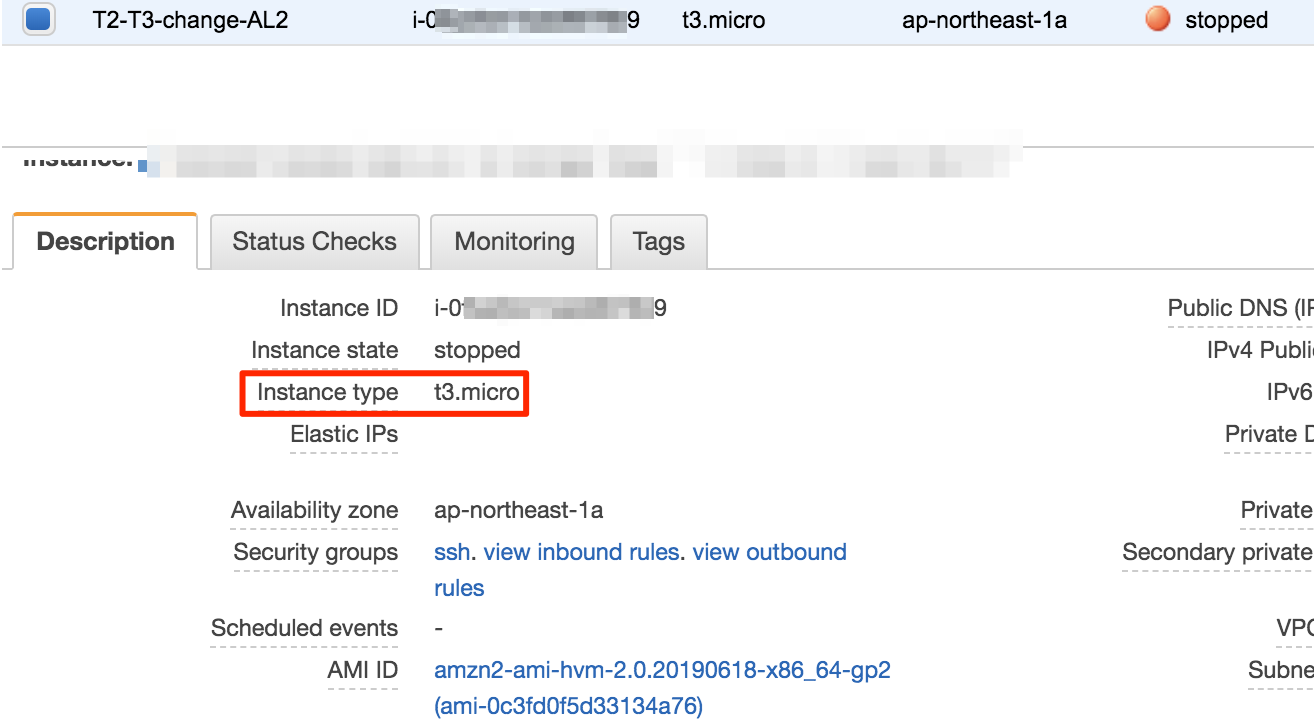
Task: Open the amzn2-ami-hvm AMI ID link
Action: click(662, 670)
